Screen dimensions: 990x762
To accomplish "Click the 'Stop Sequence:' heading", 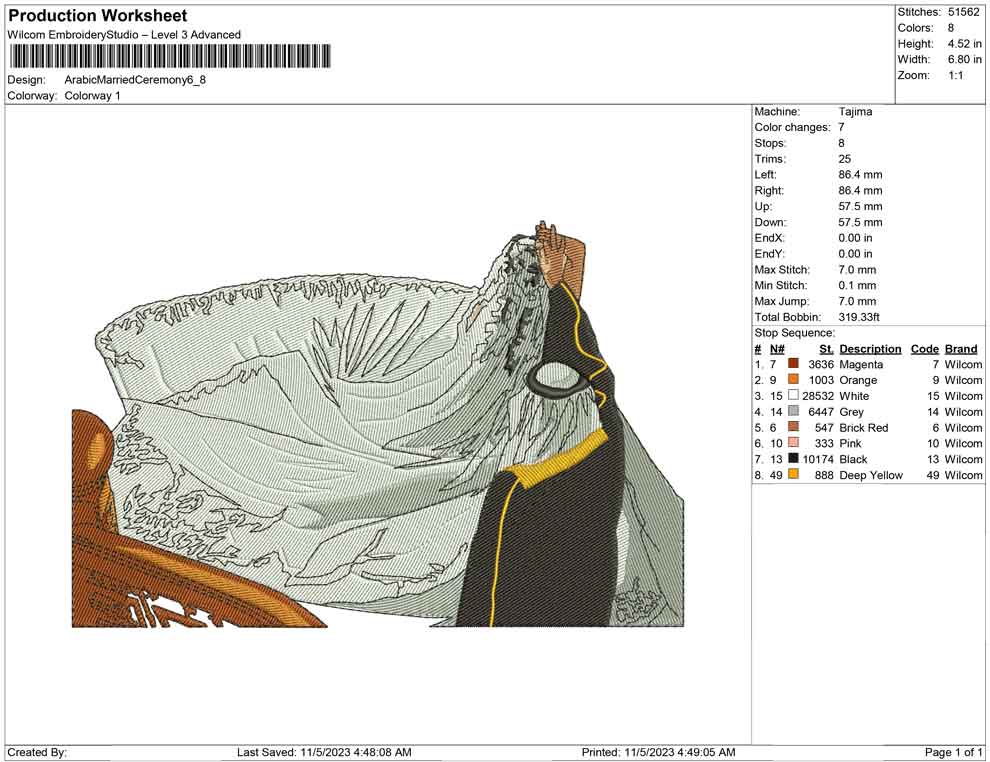I will coord(794,333).
